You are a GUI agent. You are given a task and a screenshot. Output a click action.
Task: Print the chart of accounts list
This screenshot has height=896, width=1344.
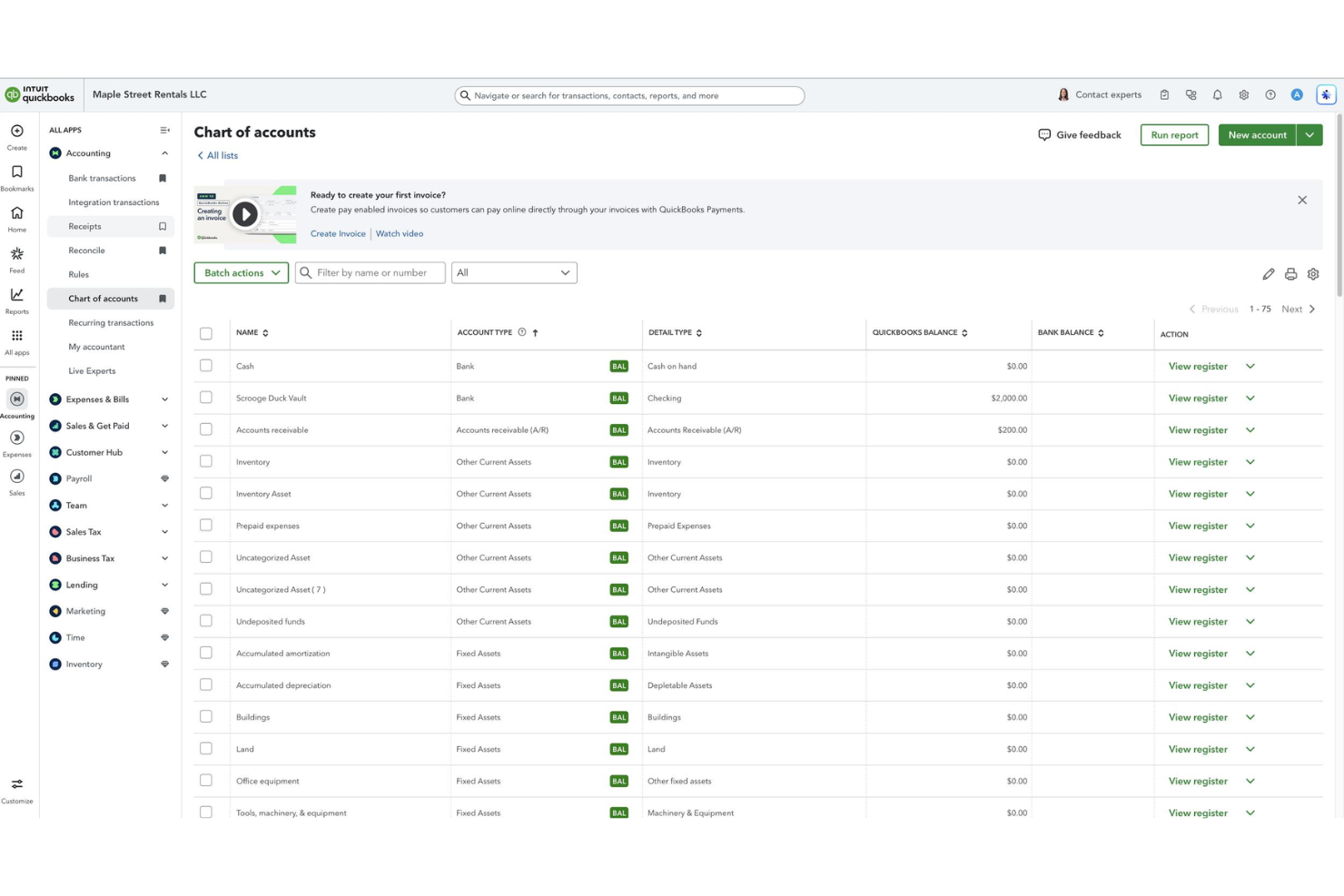click(1290, 273)
